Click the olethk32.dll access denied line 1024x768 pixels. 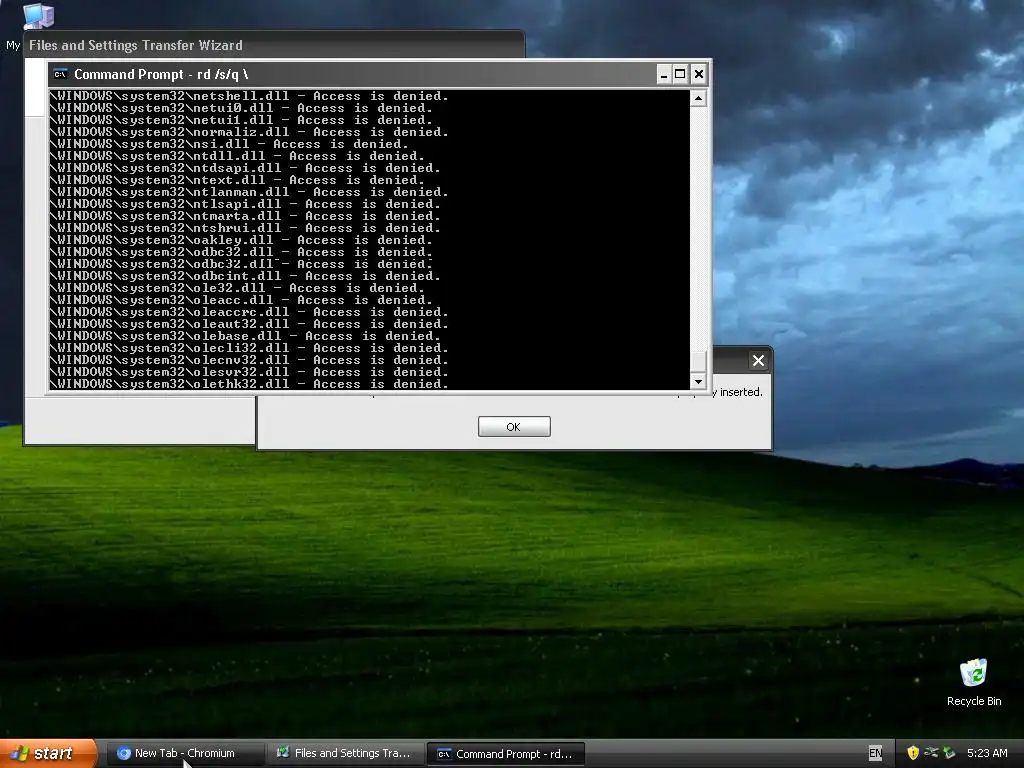(249, 384)
